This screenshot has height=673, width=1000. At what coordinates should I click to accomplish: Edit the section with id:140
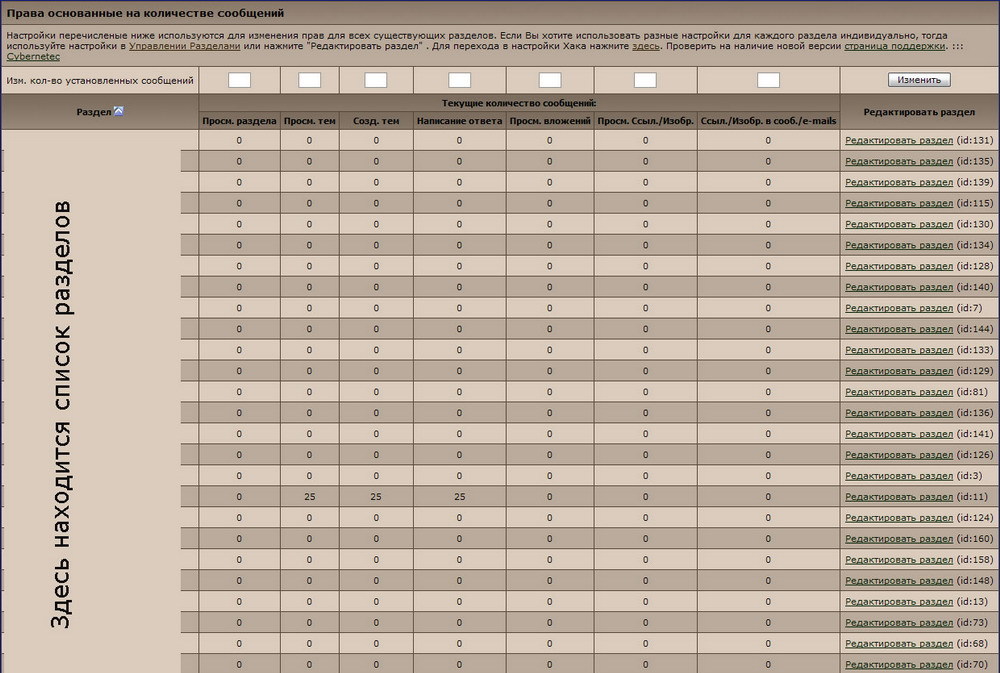click(x=899, y=287)
